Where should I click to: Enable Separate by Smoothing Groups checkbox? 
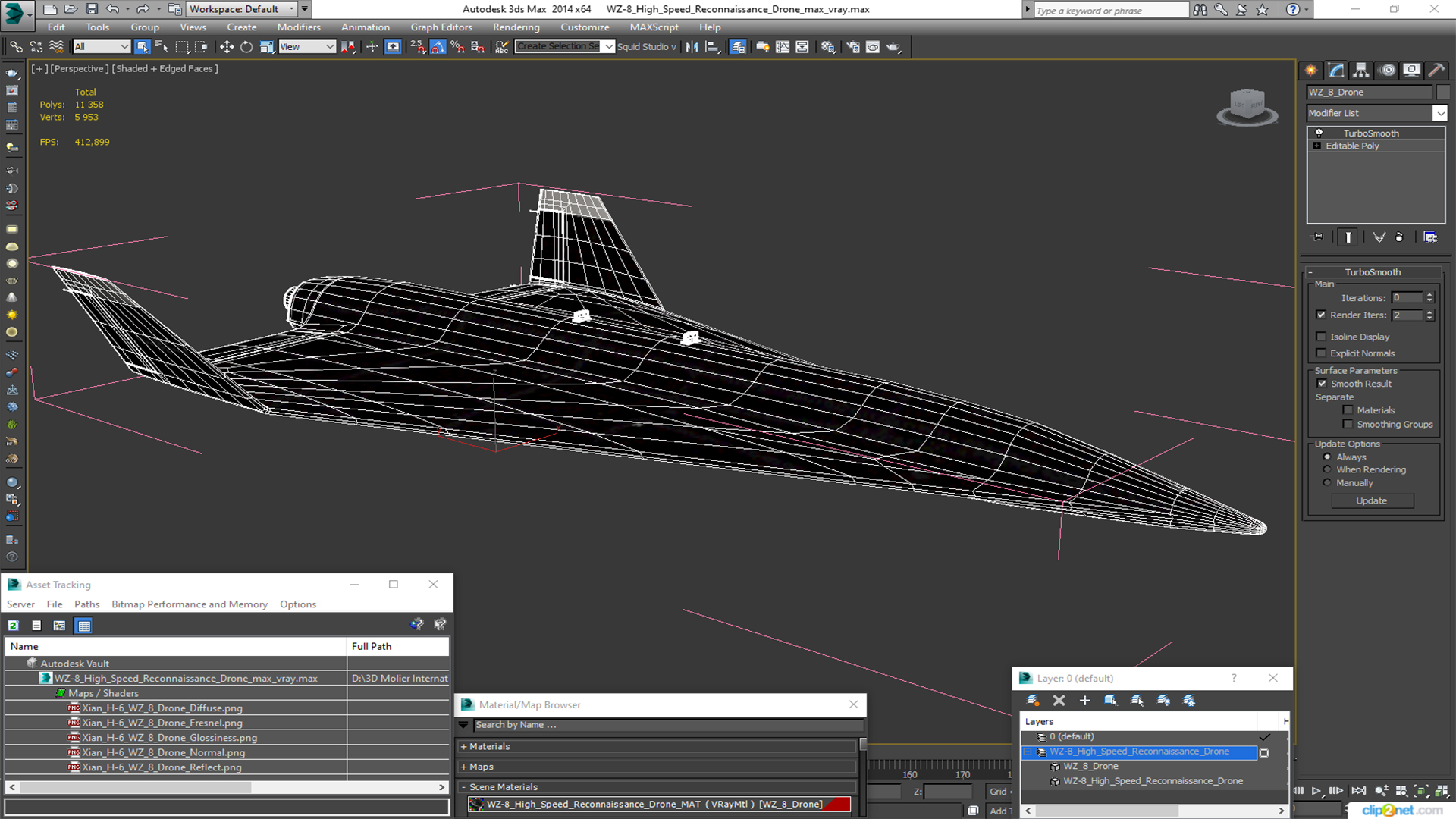[x=1348, y=425]
